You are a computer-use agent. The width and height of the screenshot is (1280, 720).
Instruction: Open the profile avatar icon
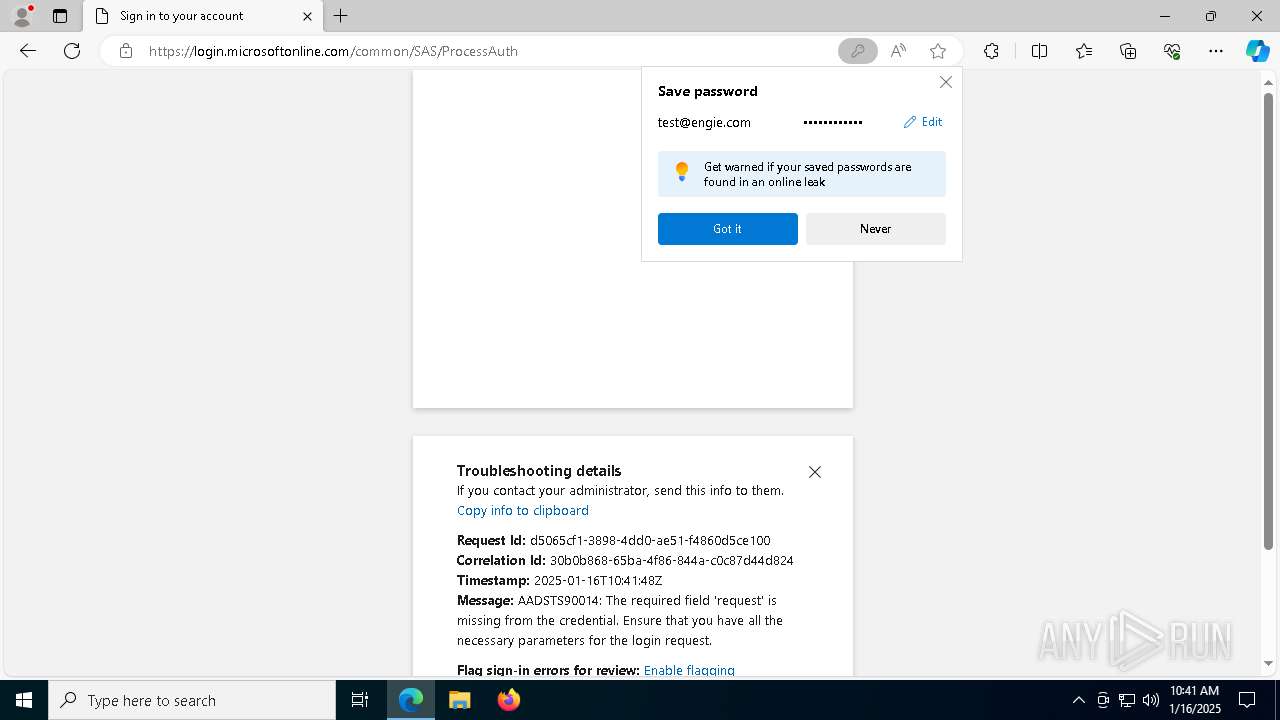click(x=22, y=16)
